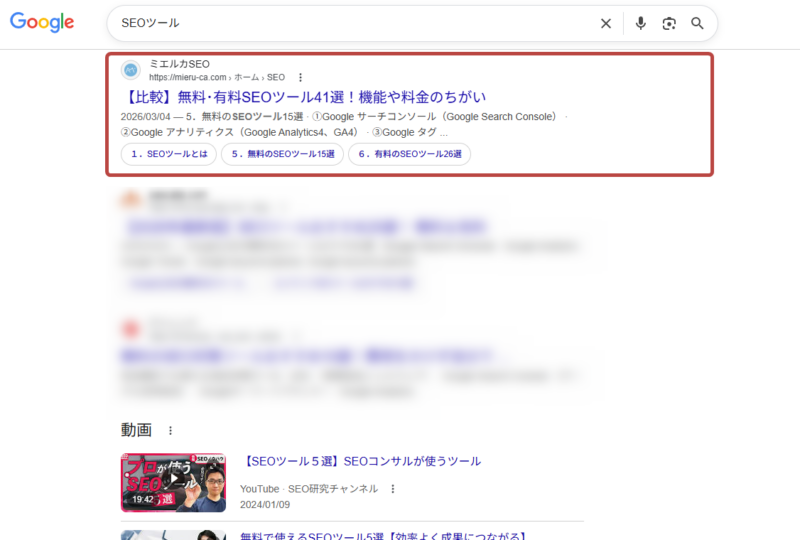This screenshot has height=540, width=800.
Task: Select the 5．無料のSEOツール15選 chip
Action: [x=282, y=154]
